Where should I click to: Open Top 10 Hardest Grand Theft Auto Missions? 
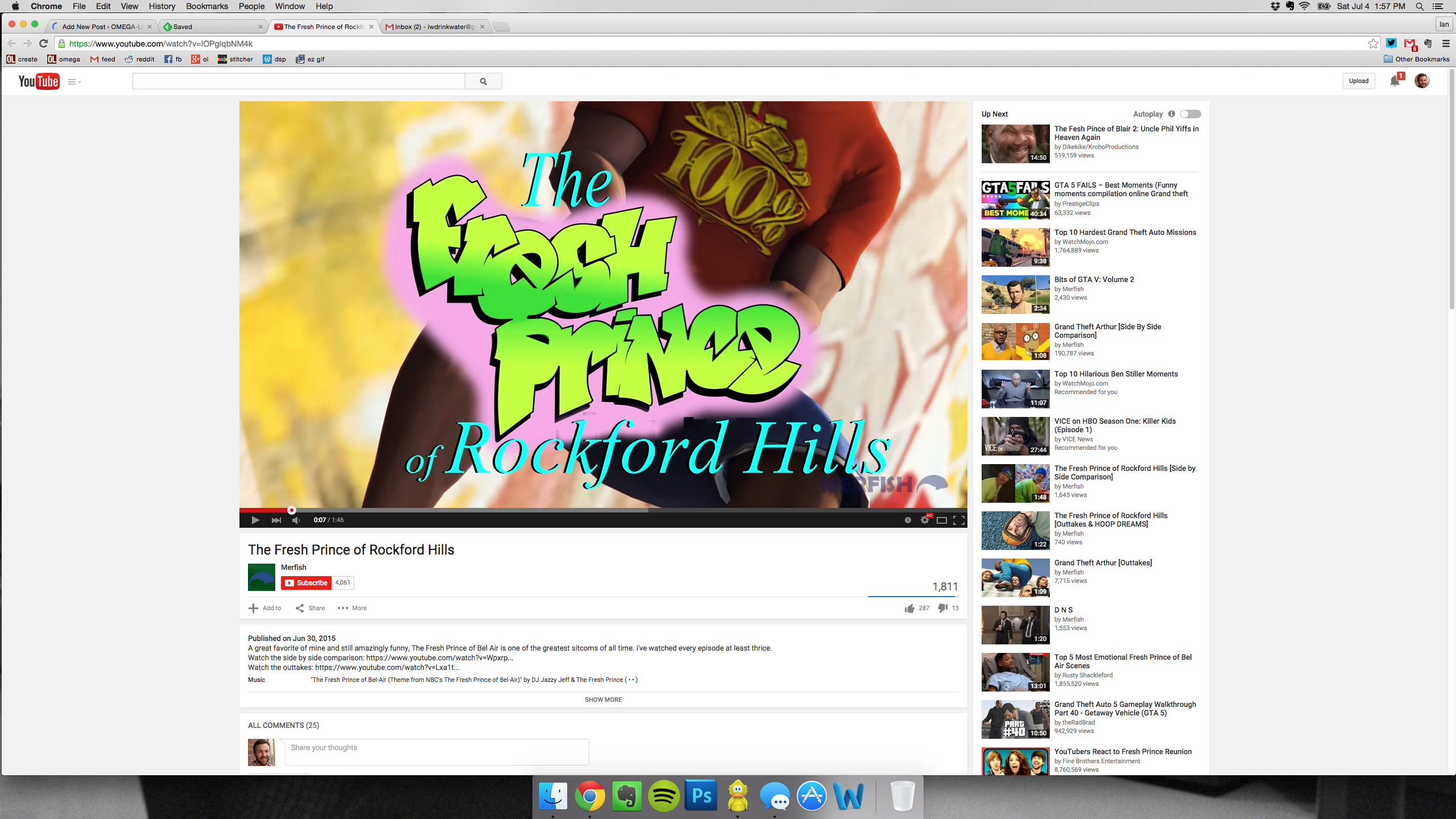[x=1125, y=232]
